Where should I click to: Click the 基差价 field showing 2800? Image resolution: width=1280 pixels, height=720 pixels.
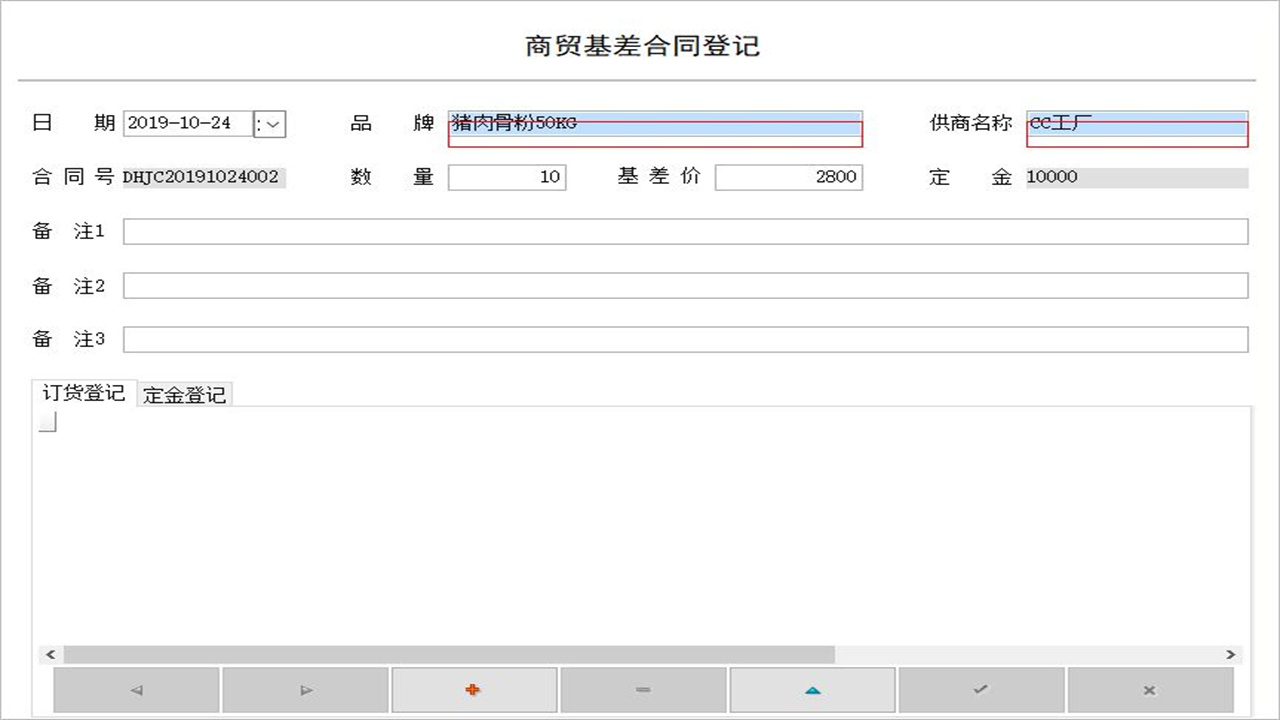(789, 177)
